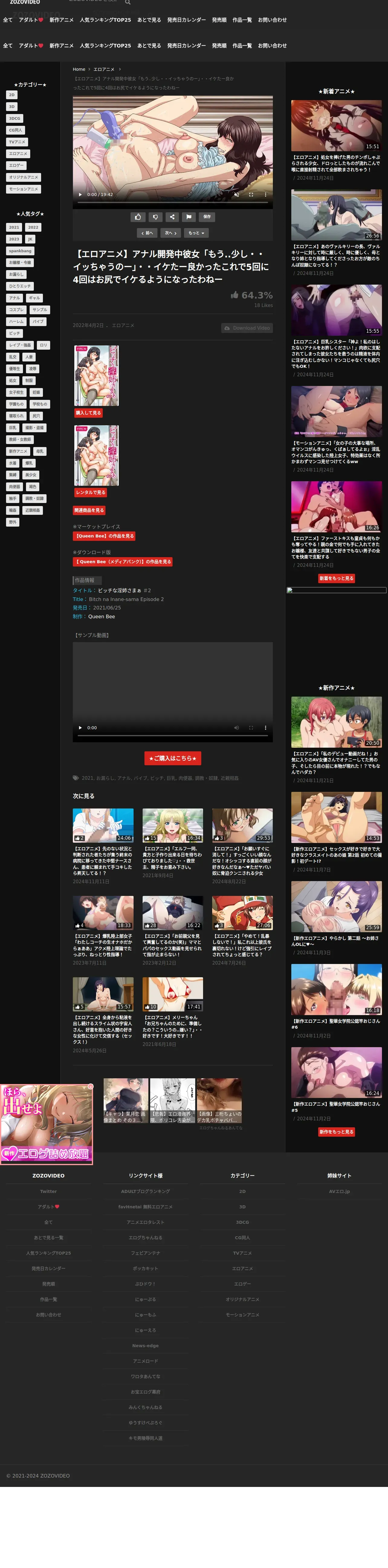
Task: Select the 2D category button
Action: tap(11, 95)
